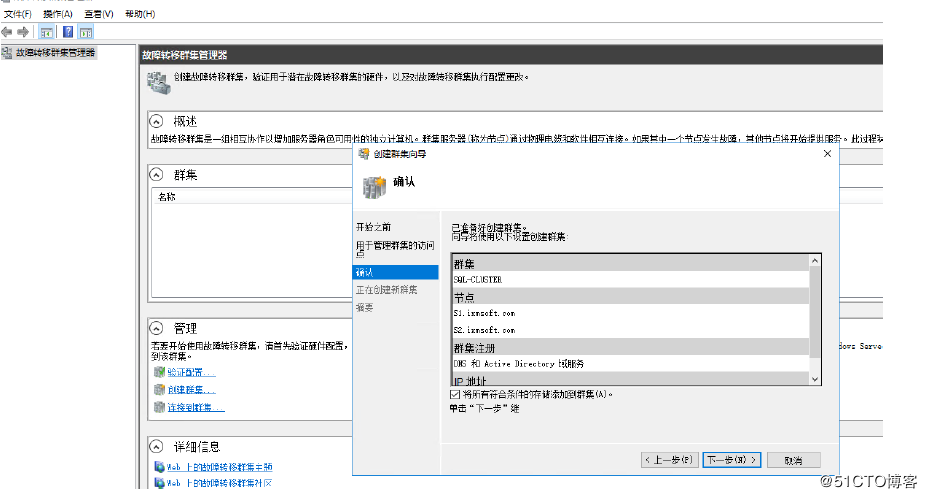
Task: Click the Forward arrow toolbar icon
Action: tap(23, 32)
